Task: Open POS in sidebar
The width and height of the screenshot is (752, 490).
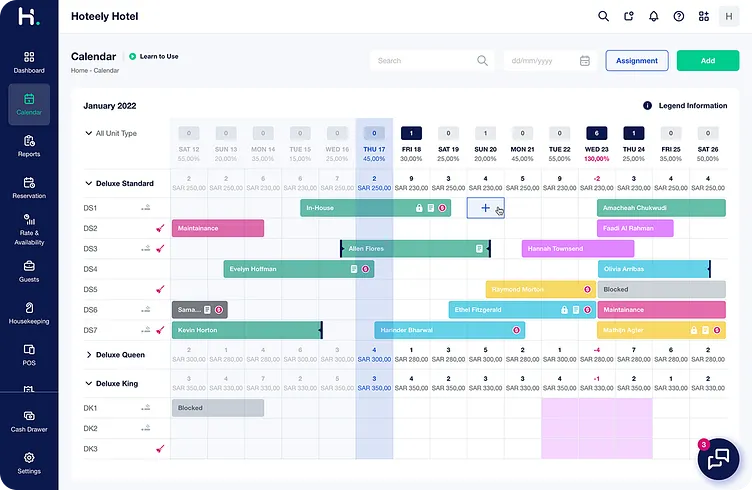Action: pyautogui.click(x=29, y=355)
